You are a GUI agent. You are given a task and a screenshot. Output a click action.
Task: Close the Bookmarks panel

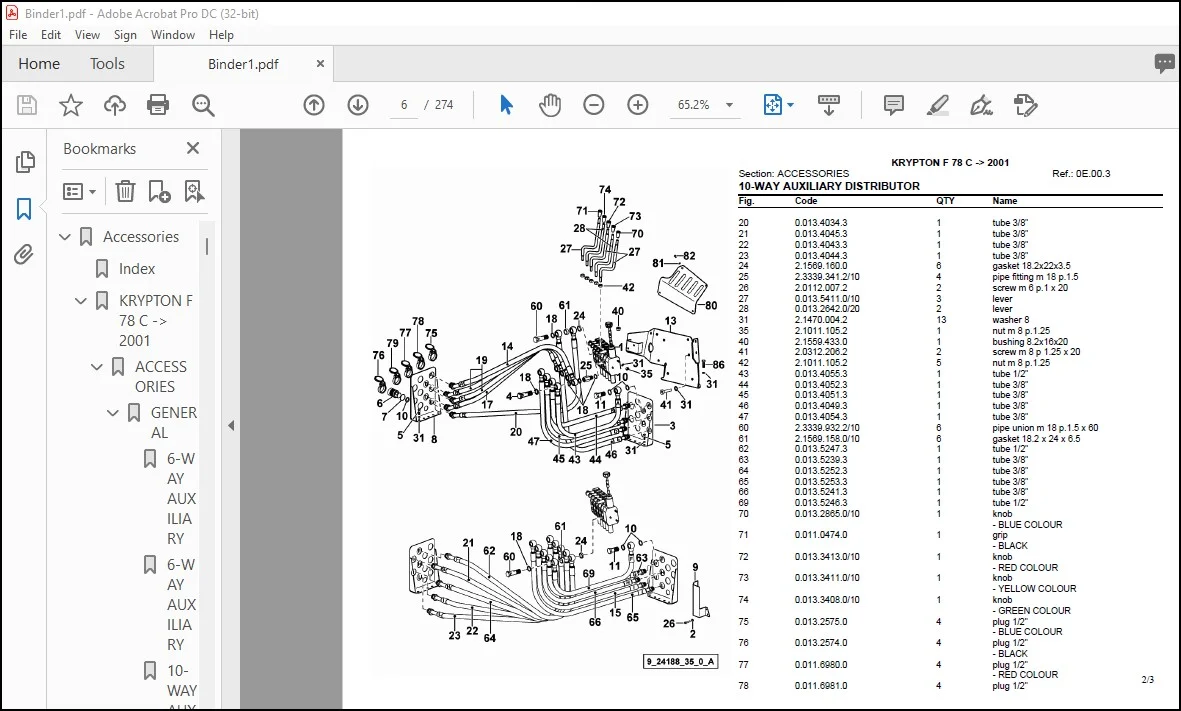pyautogui.click(x=193, y=148)
